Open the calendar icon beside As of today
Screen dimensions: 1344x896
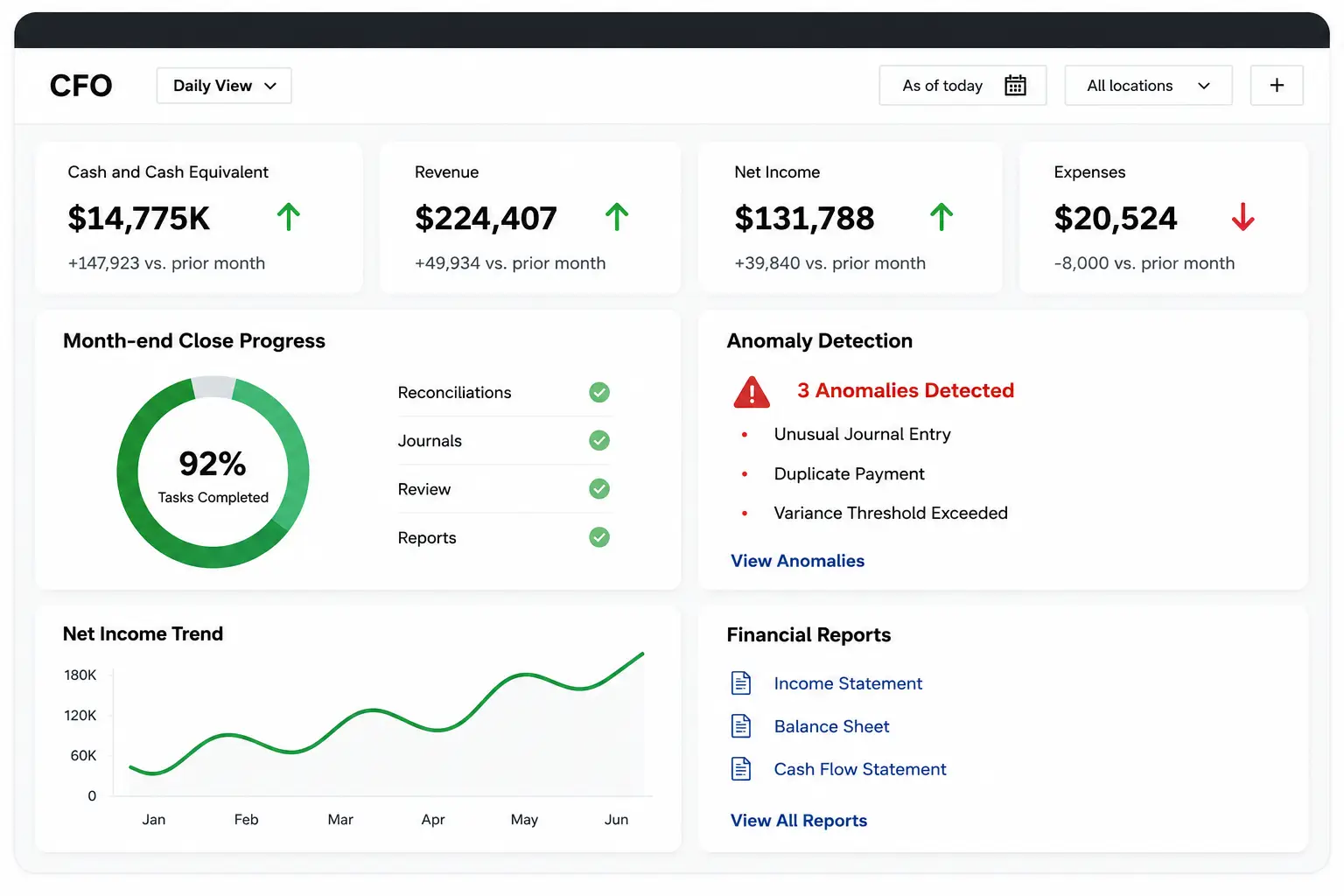coord(1015,85)
